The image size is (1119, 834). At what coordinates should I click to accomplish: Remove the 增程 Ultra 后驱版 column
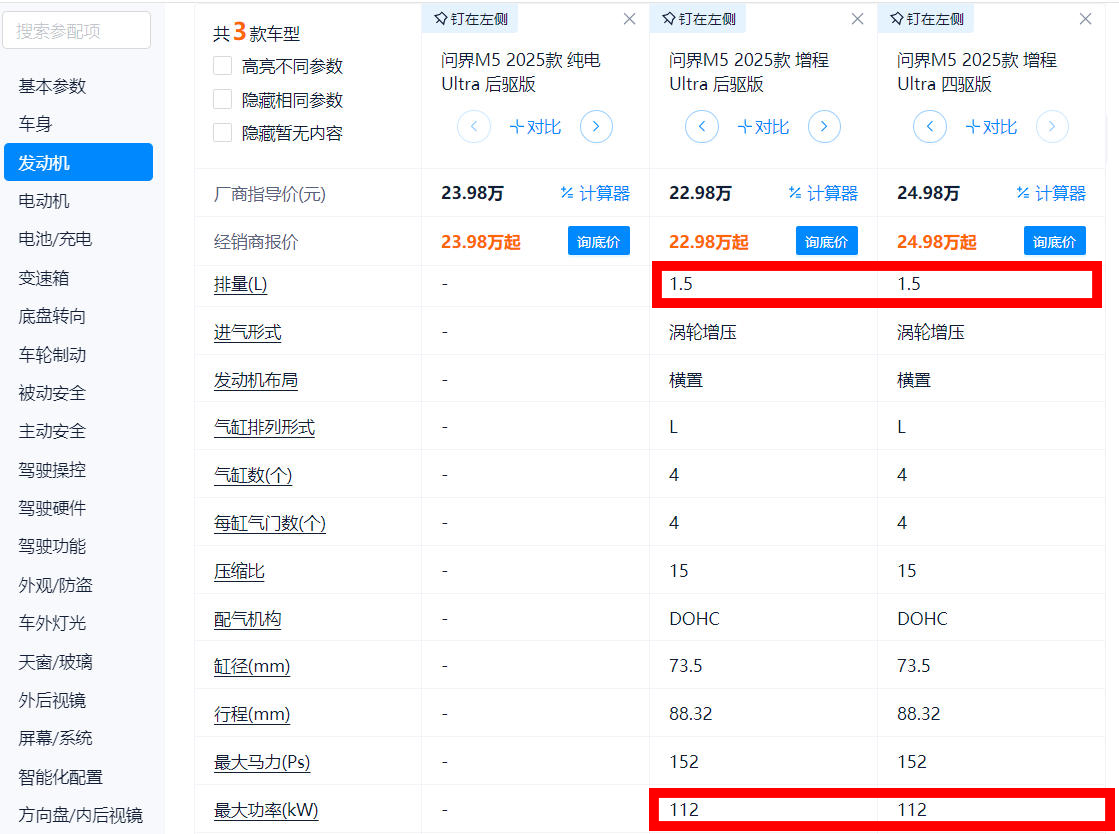pos(858,19)
